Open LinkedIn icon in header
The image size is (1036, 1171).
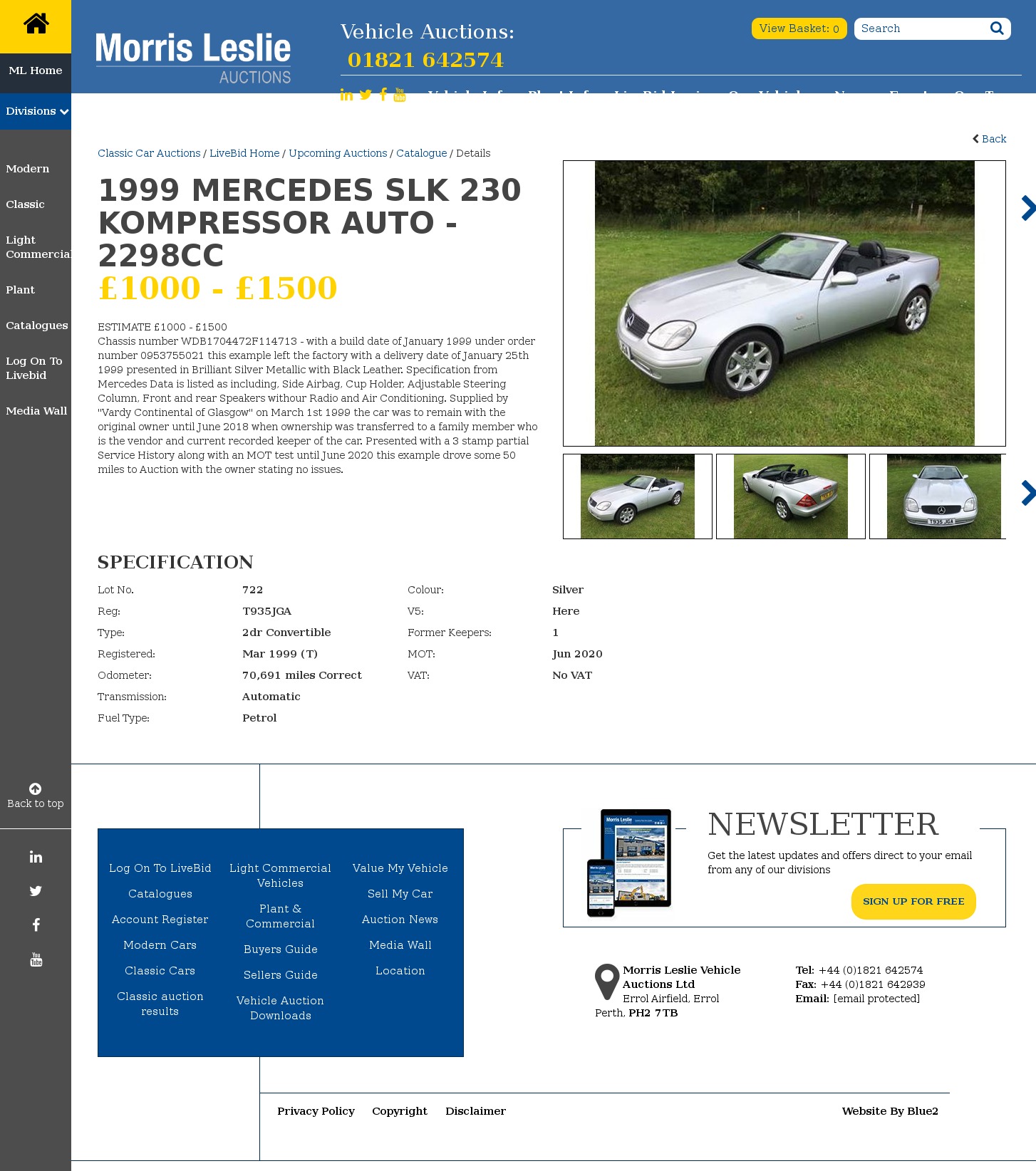pos(346,95)
